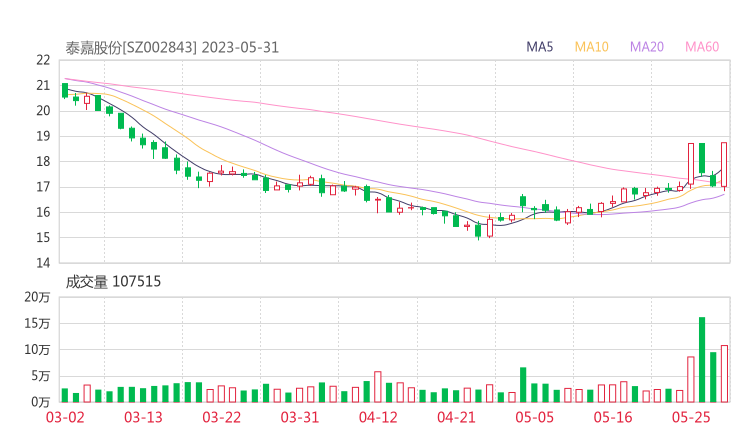Click the 03-22 date axis label
Screen dimensions: 740x440
click(221, 417)
